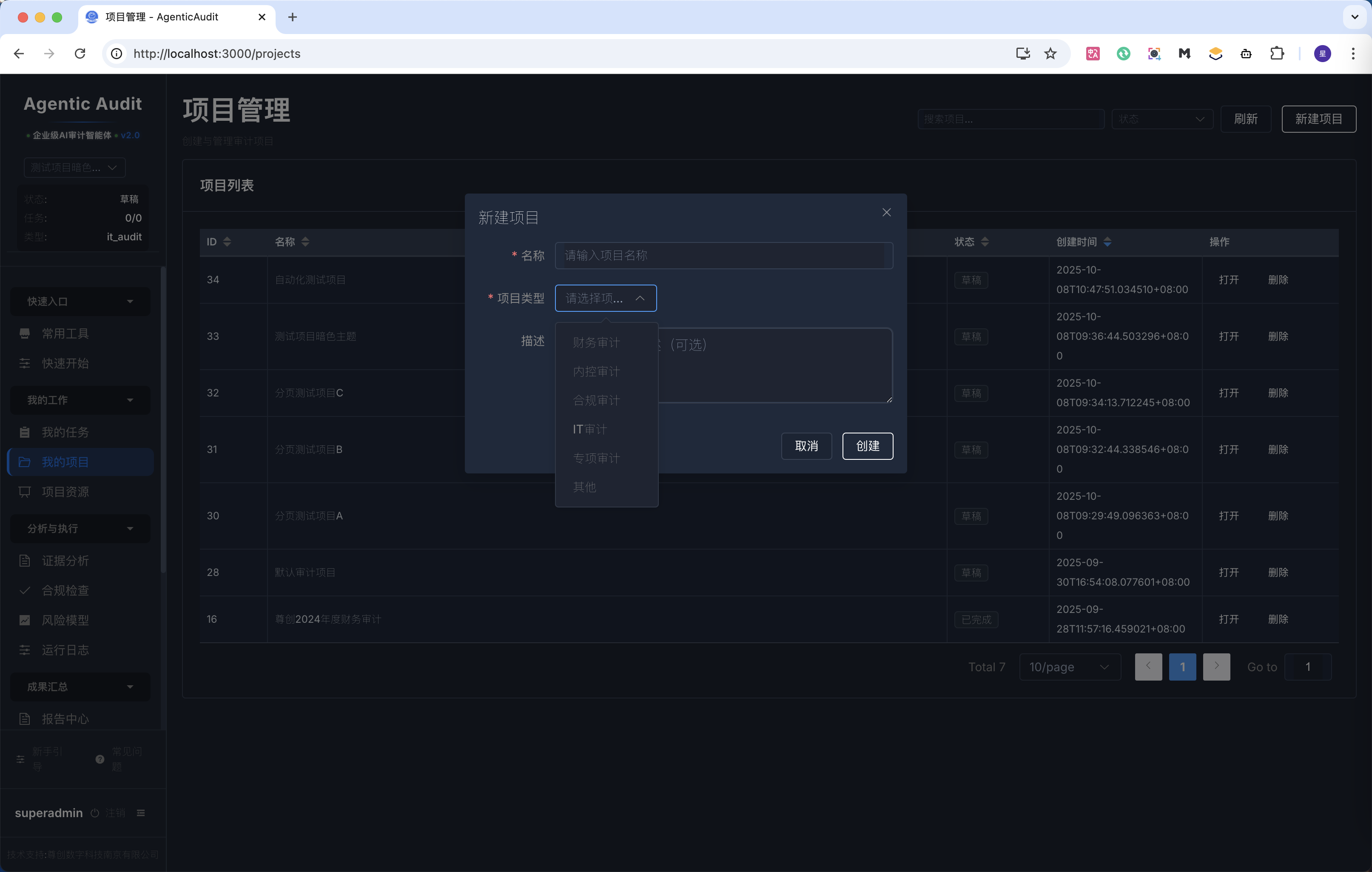
Task: Click the 合规检查 checkmark icon
Action: [x=25, y=590]
